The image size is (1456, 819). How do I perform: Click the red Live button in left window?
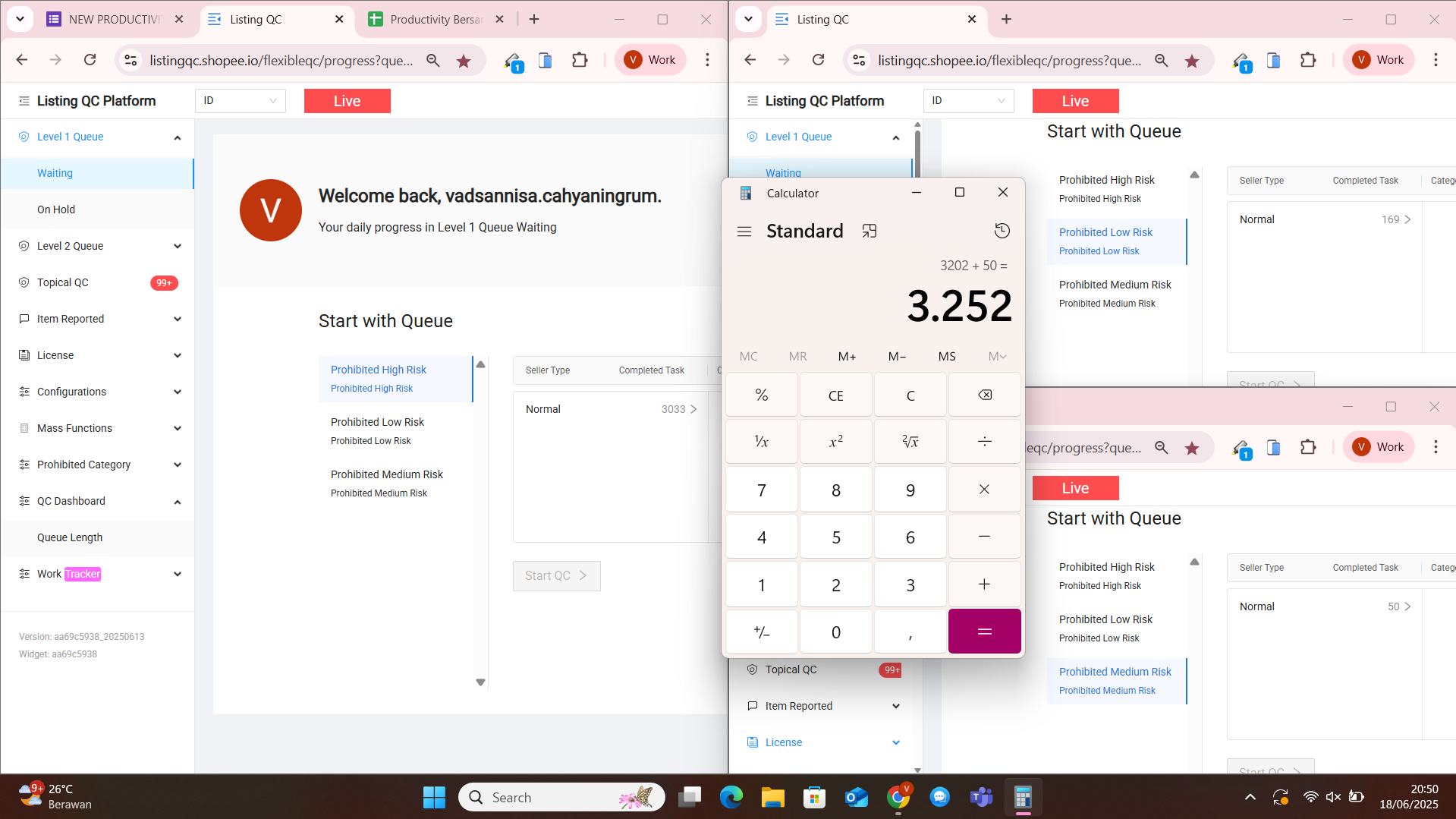[347, 101]
